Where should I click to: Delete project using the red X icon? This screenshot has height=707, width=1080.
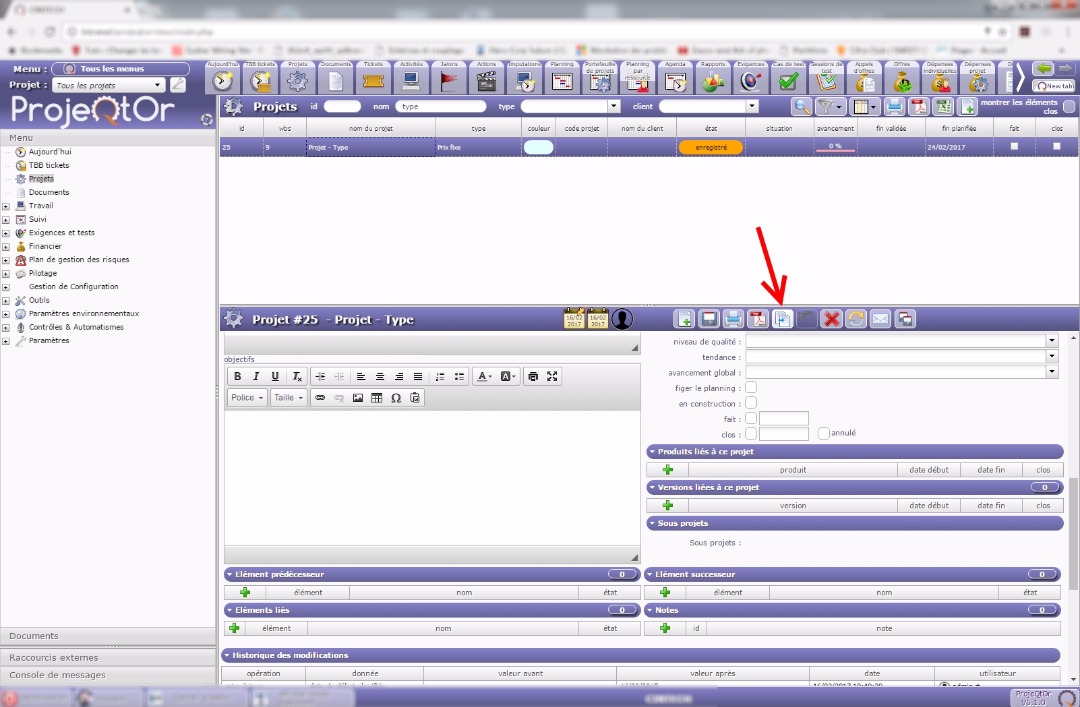(x=831, y=319)
